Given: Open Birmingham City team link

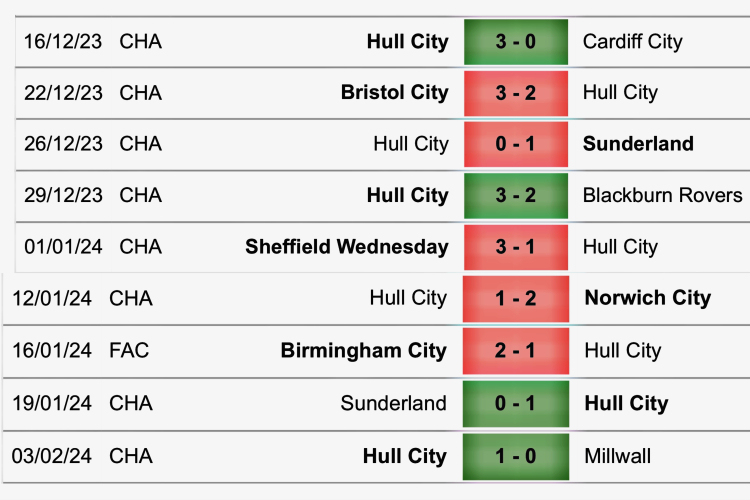Looking at the screenshot, I should (x=363, y=350).
